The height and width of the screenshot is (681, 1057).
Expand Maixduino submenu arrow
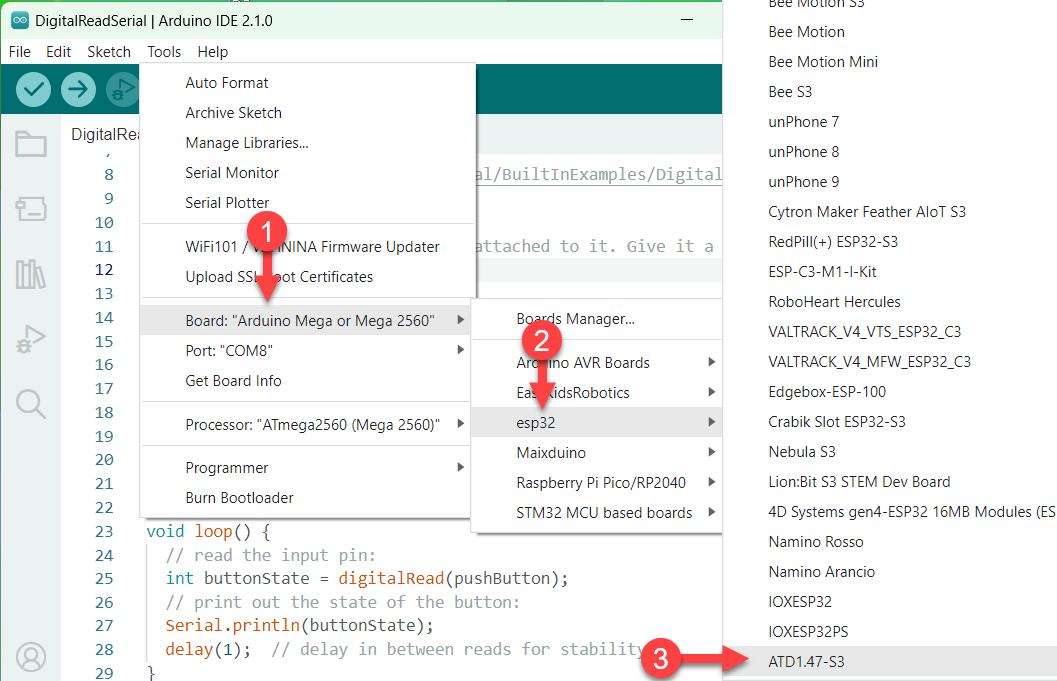711,452
